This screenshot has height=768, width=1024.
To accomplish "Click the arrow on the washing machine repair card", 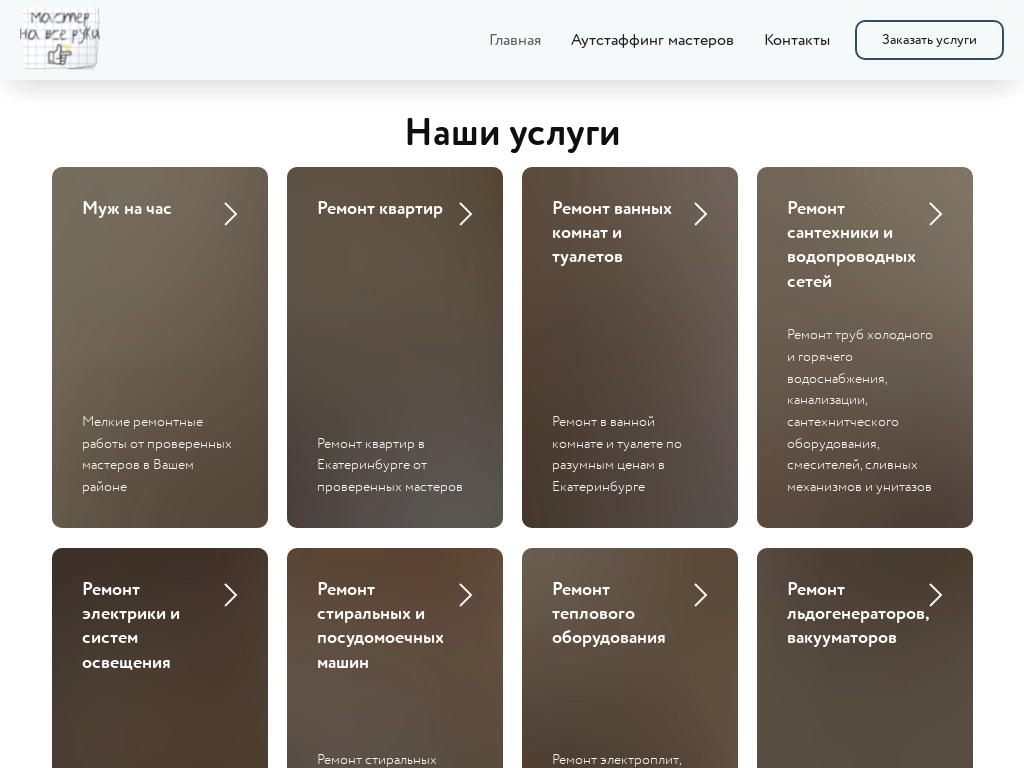I will point(466,595).
